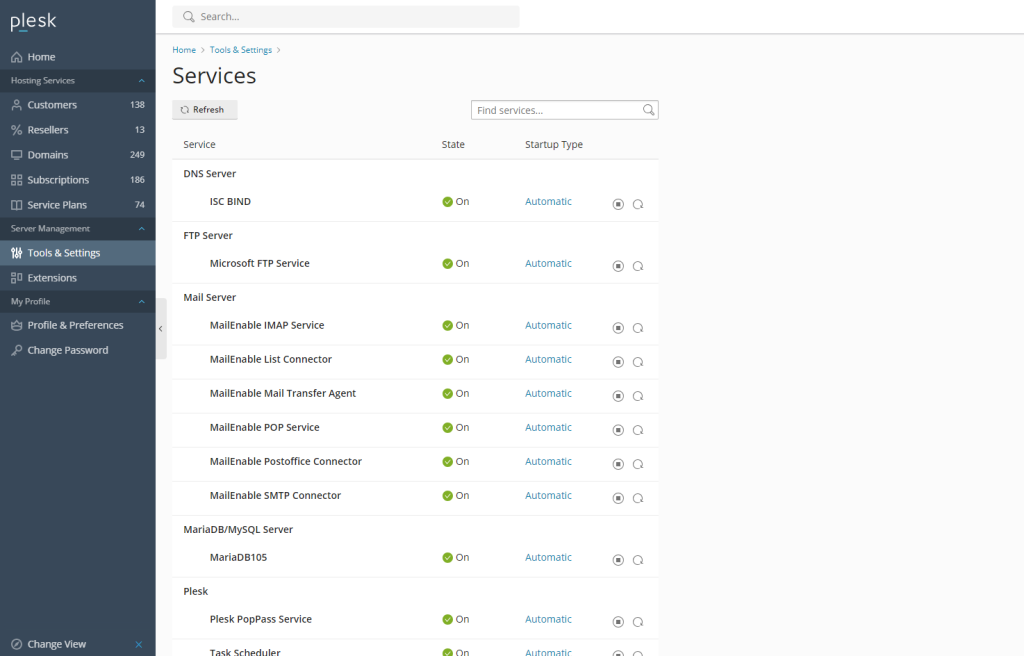Screen dimensions: 1024x656
Task: Restart the MariaDB105 service
Action: (x=638, y=560)
